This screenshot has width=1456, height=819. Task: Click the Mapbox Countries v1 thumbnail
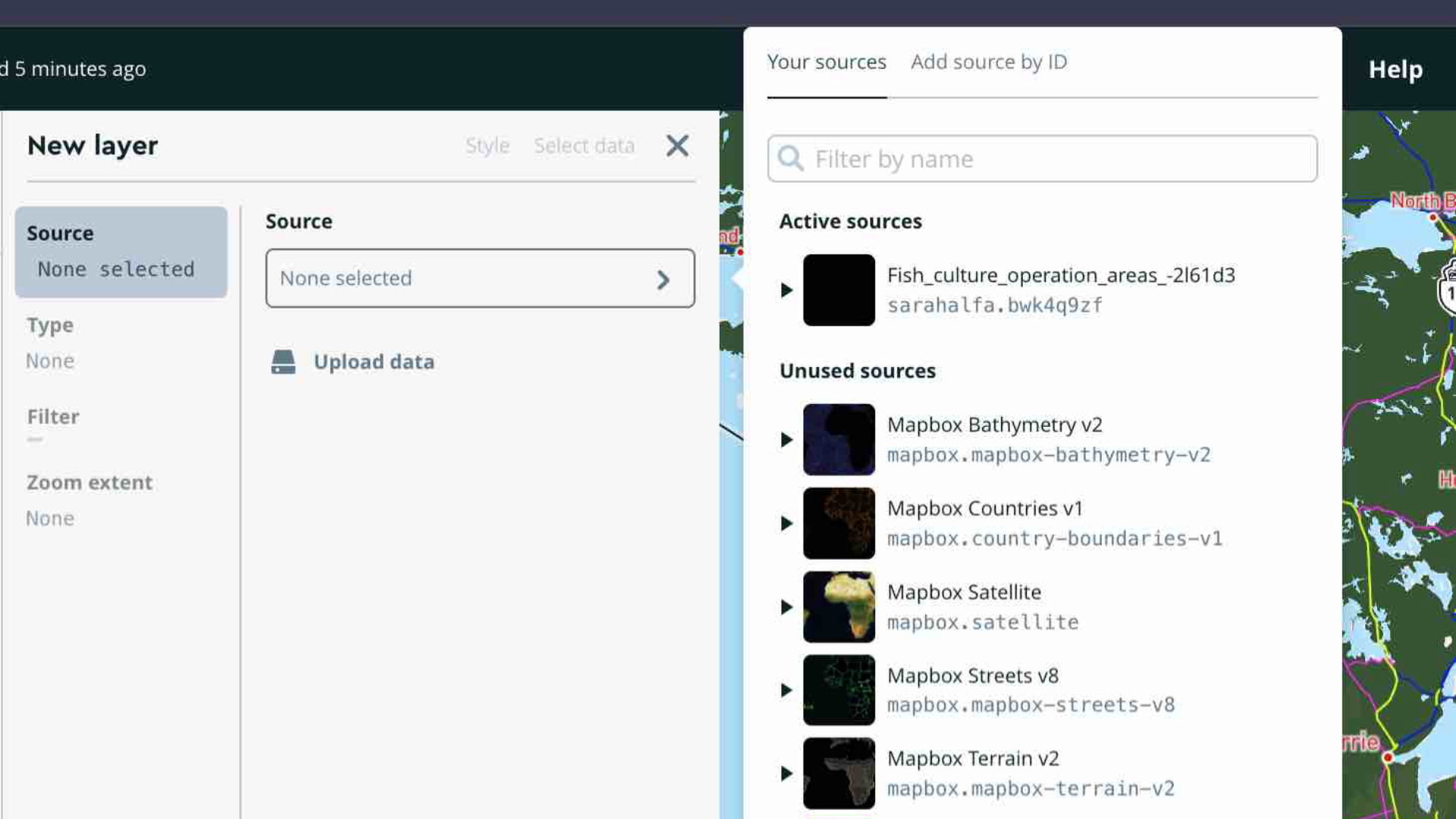coord(839,522)
